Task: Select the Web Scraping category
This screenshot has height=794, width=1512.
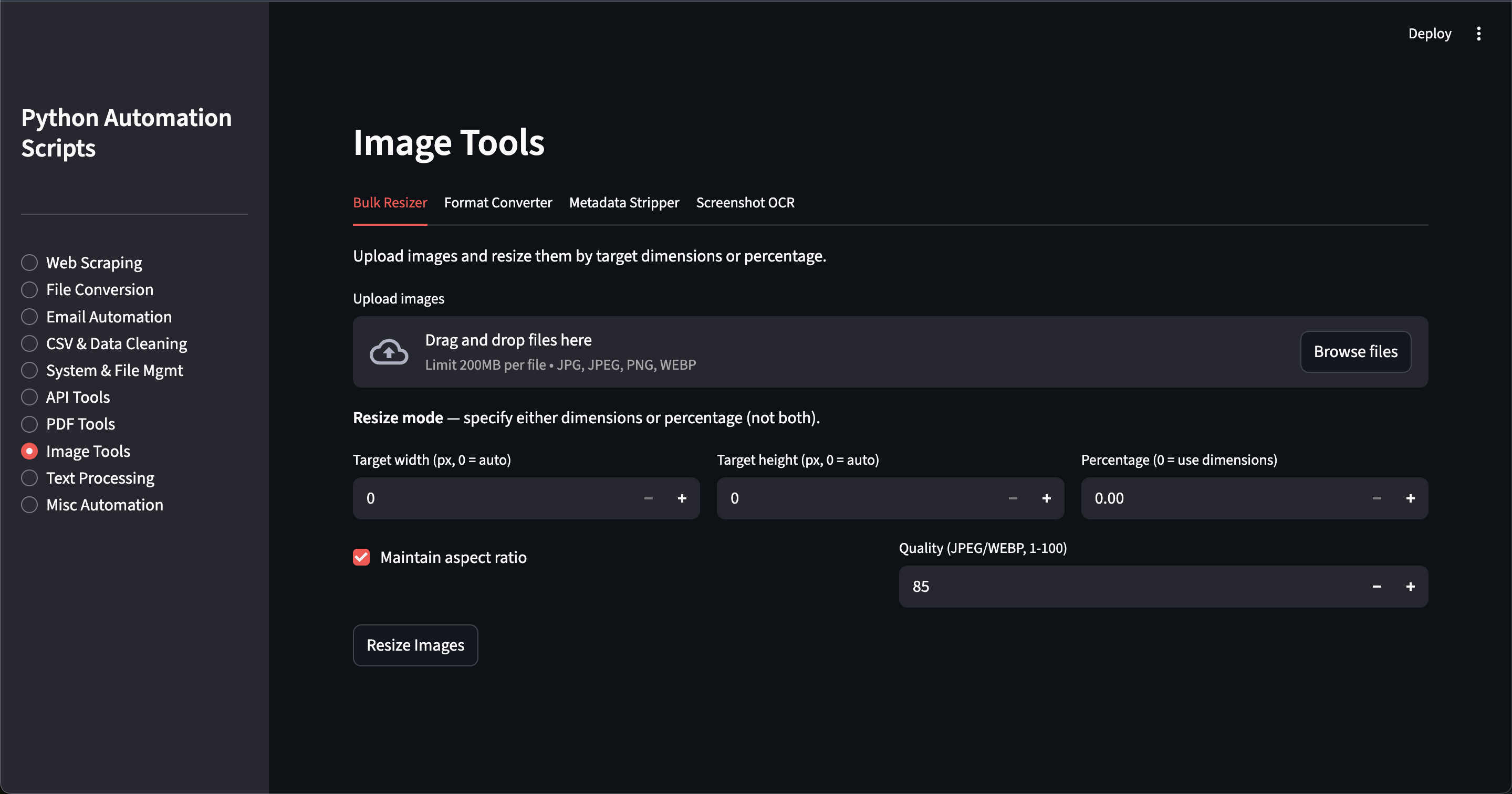Action: click(x=94, y=263)
